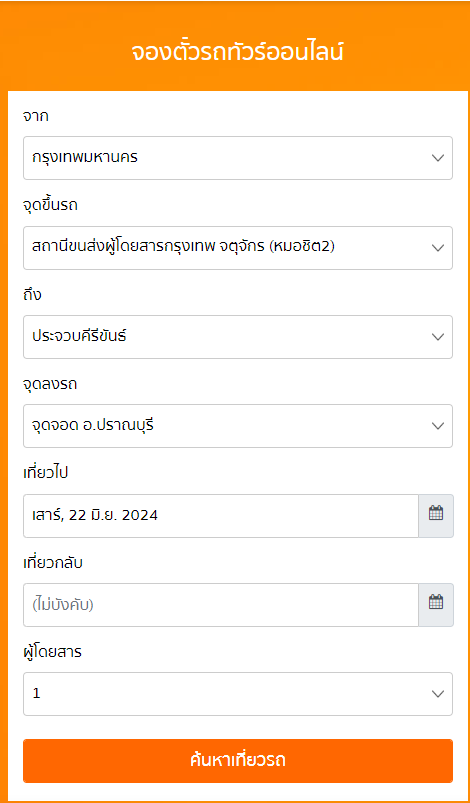Screen dimensions: 470x803
Task: Click the chevron arrow in กรุงเทพมหานคร field
Action: coord(438,158)
